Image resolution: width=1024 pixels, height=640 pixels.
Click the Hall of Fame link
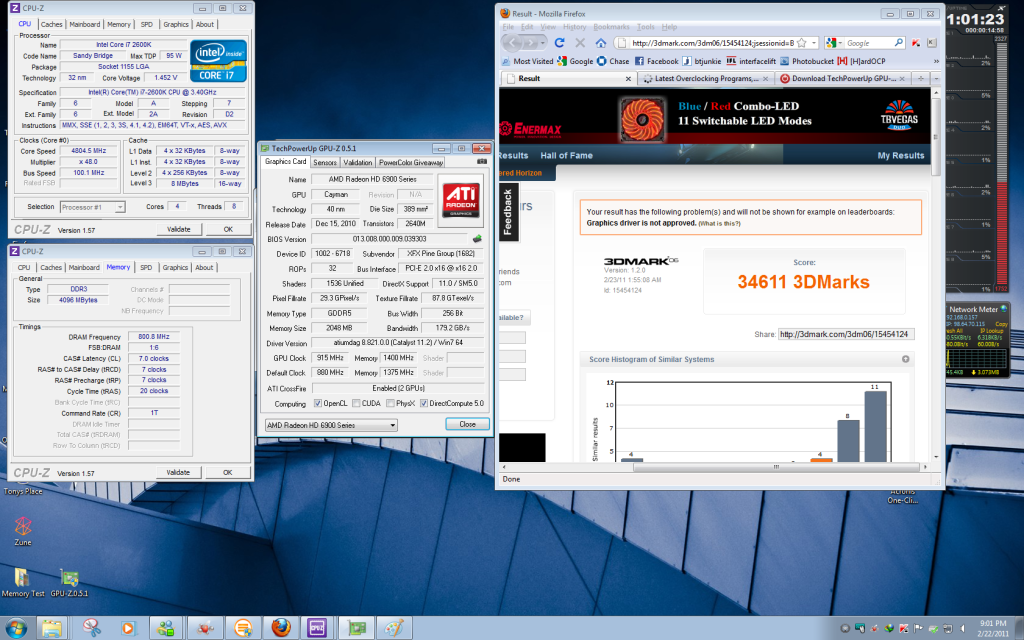(x=568, y=156)
